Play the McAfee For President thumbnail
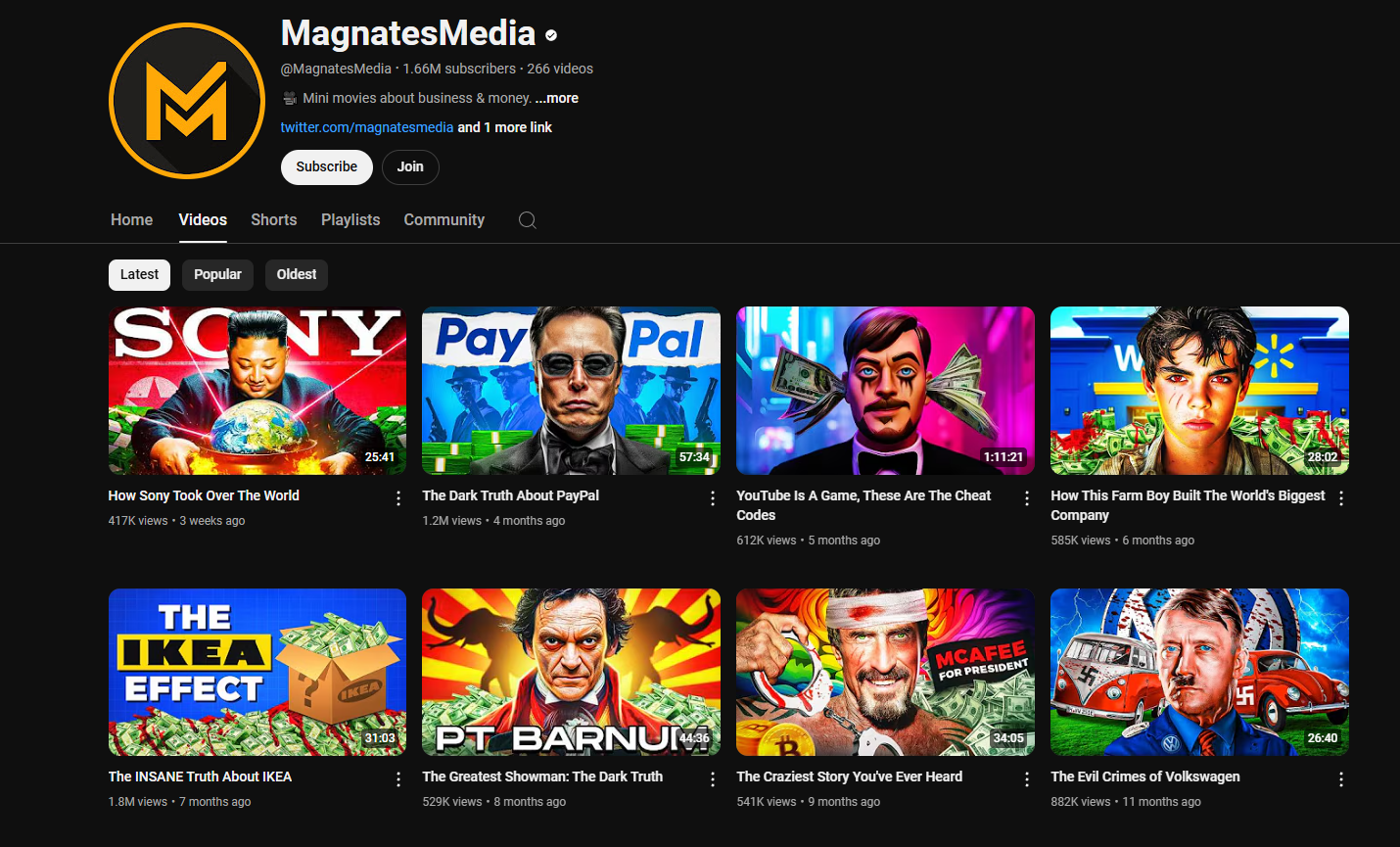The image size is (1400, 847). pos(885,672)
